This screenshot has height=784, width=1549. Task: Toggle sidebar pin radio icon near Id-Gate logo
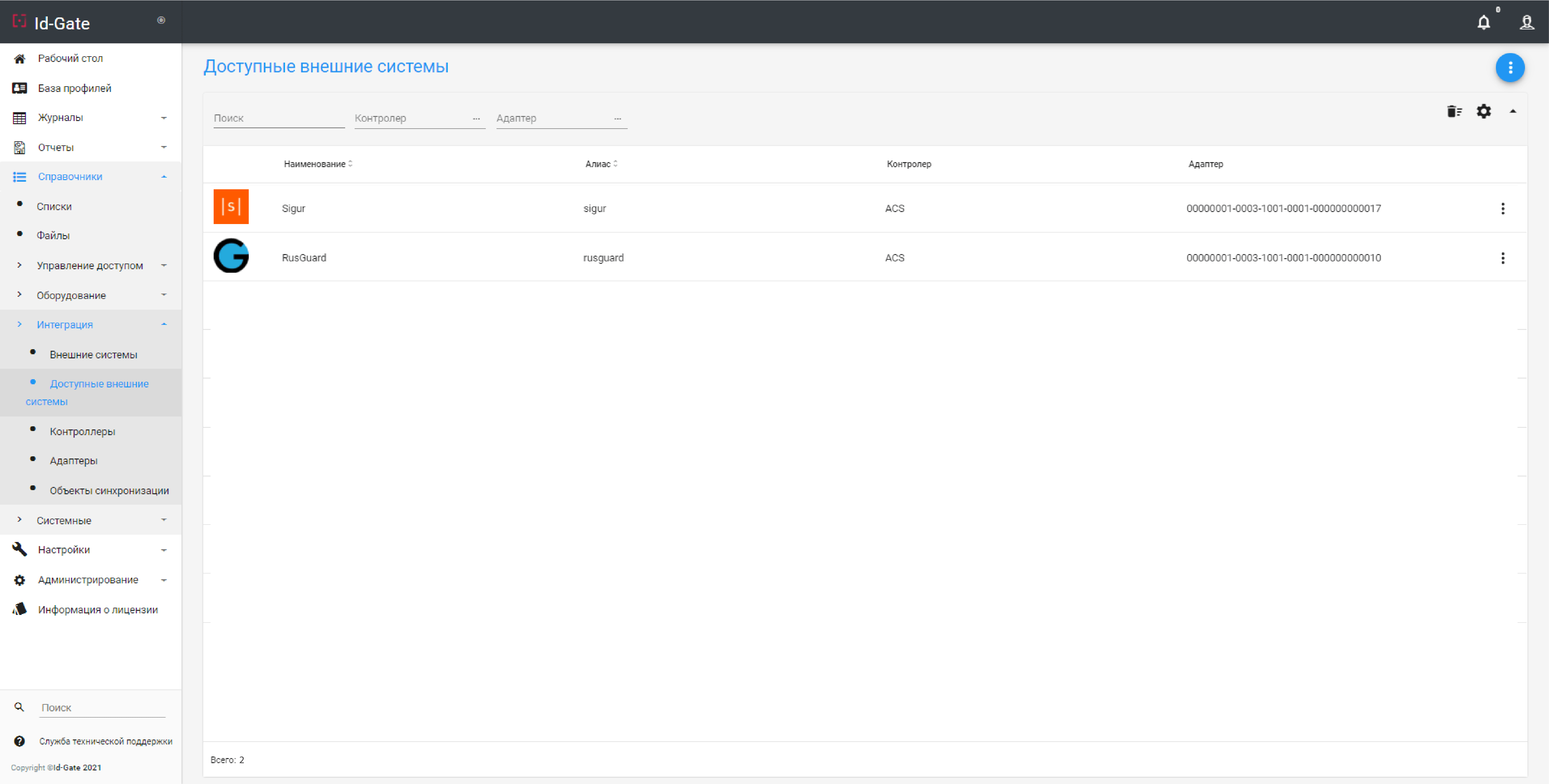(x=161, y=21)
